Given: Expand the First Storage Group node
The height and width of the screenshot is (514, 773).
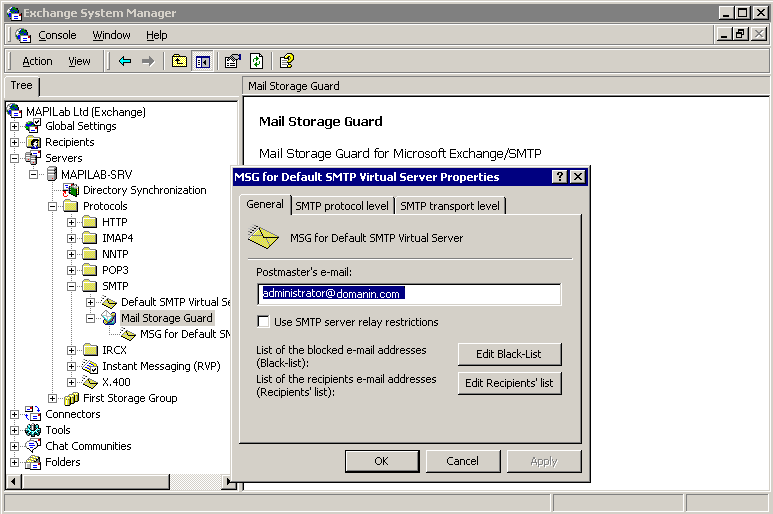Looking at the screenshot, I should click(53, 398).
